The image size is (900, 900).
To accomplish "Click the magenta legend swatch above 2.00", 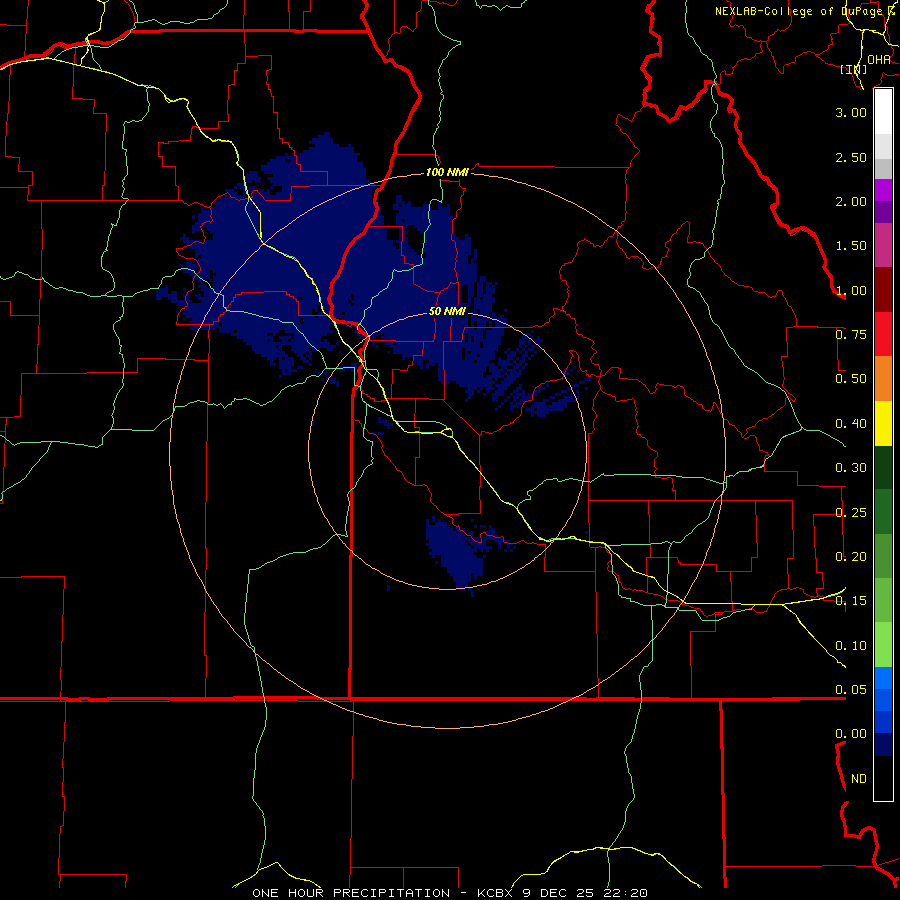I will tap(883, 190).
